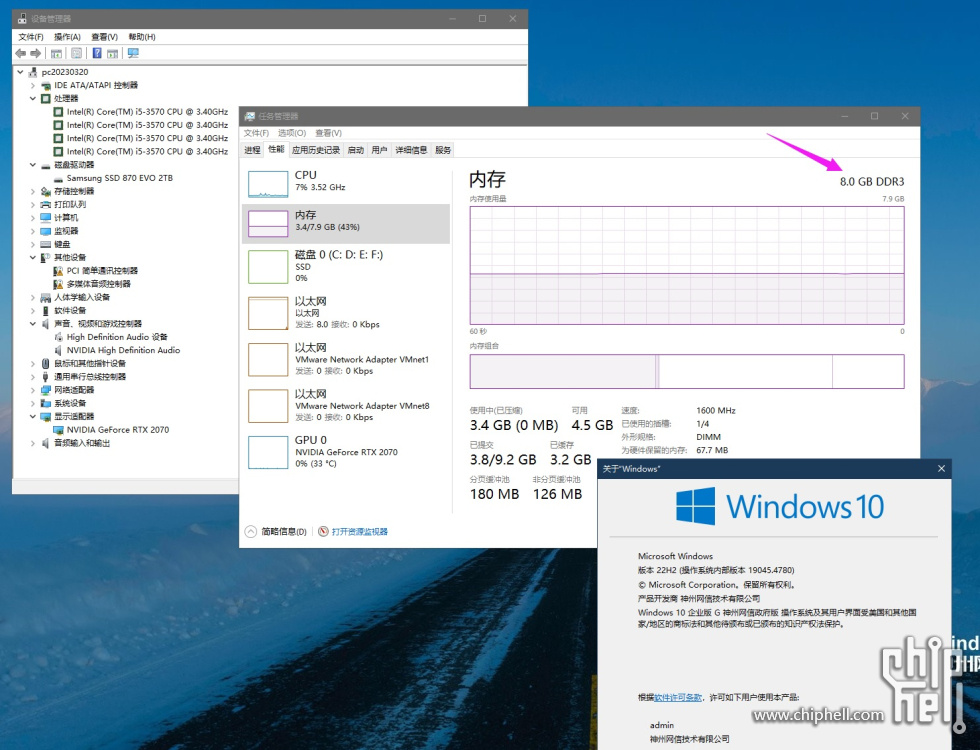Expand the IDE ATA/ATAPI 控制器 node
The width and height of the screenshot is (980, 750).
pyautogui.click(x=32, y=86)
